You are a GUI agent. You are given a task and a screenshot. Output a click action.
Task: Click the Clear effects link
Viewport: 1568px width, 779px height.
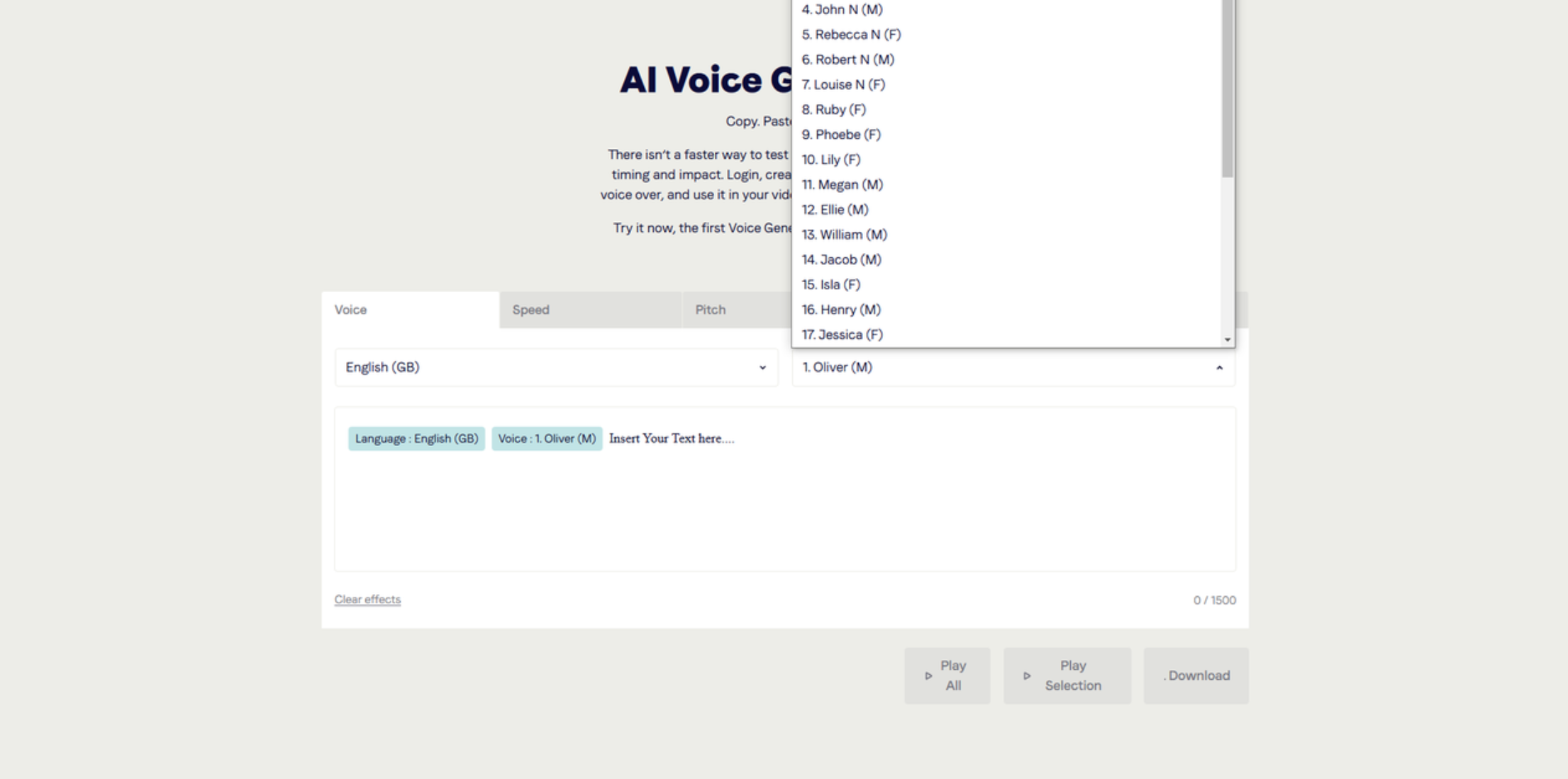pos(367,599)
